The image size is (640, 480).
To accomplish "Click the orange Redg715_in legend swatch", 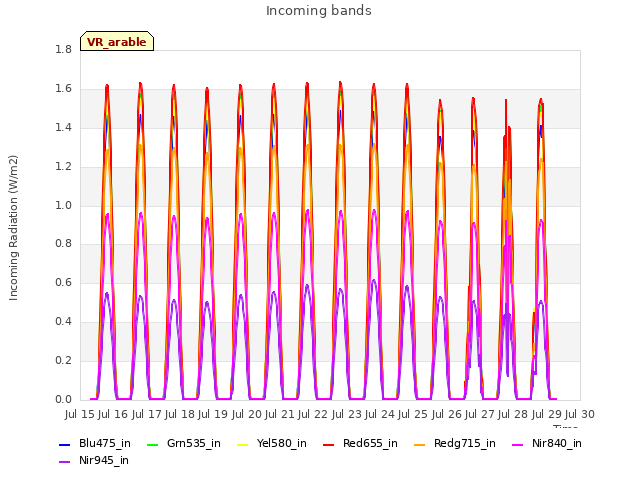I will click(419, 444).
